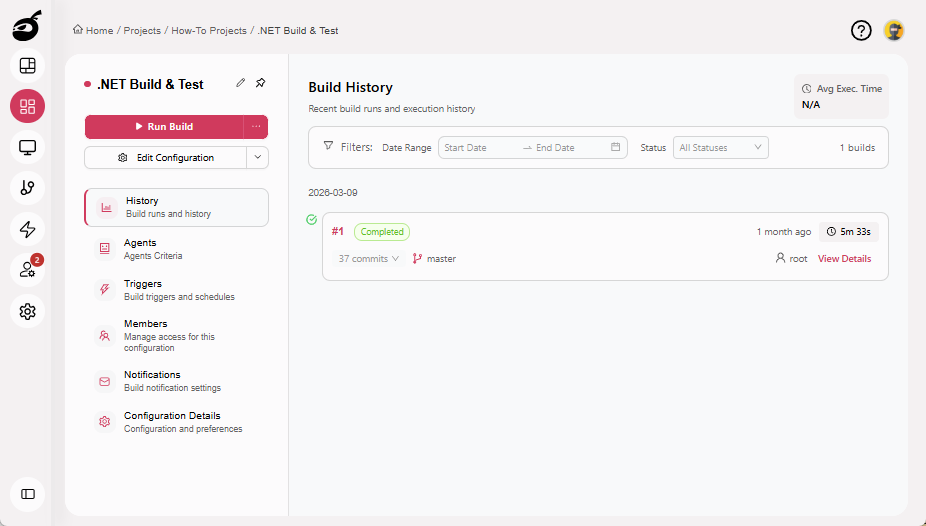
Task: Select the Notifications section
Action: point(177,381)
